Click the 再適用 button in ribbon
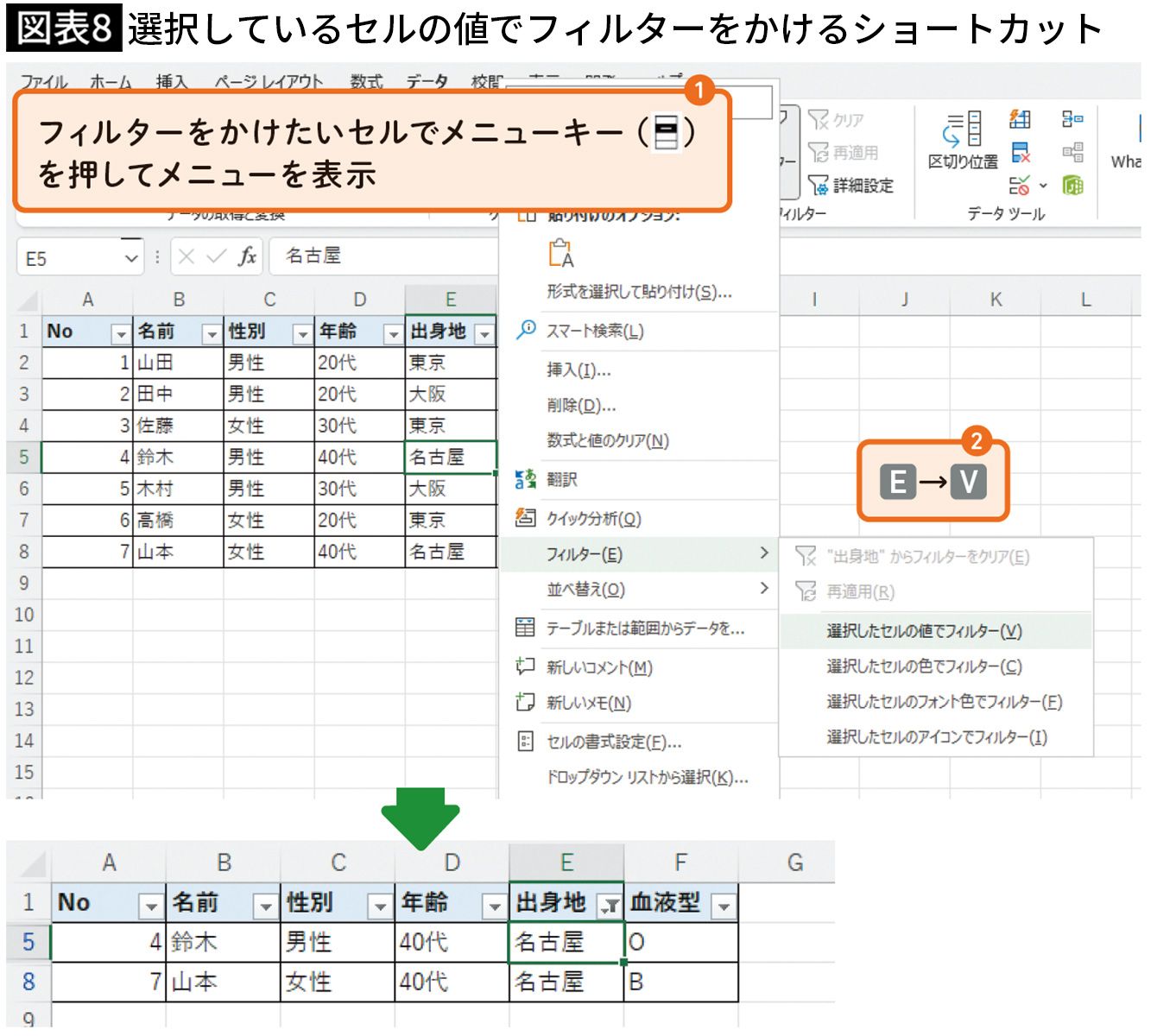1157x1036 pixels. click(844, 153)
